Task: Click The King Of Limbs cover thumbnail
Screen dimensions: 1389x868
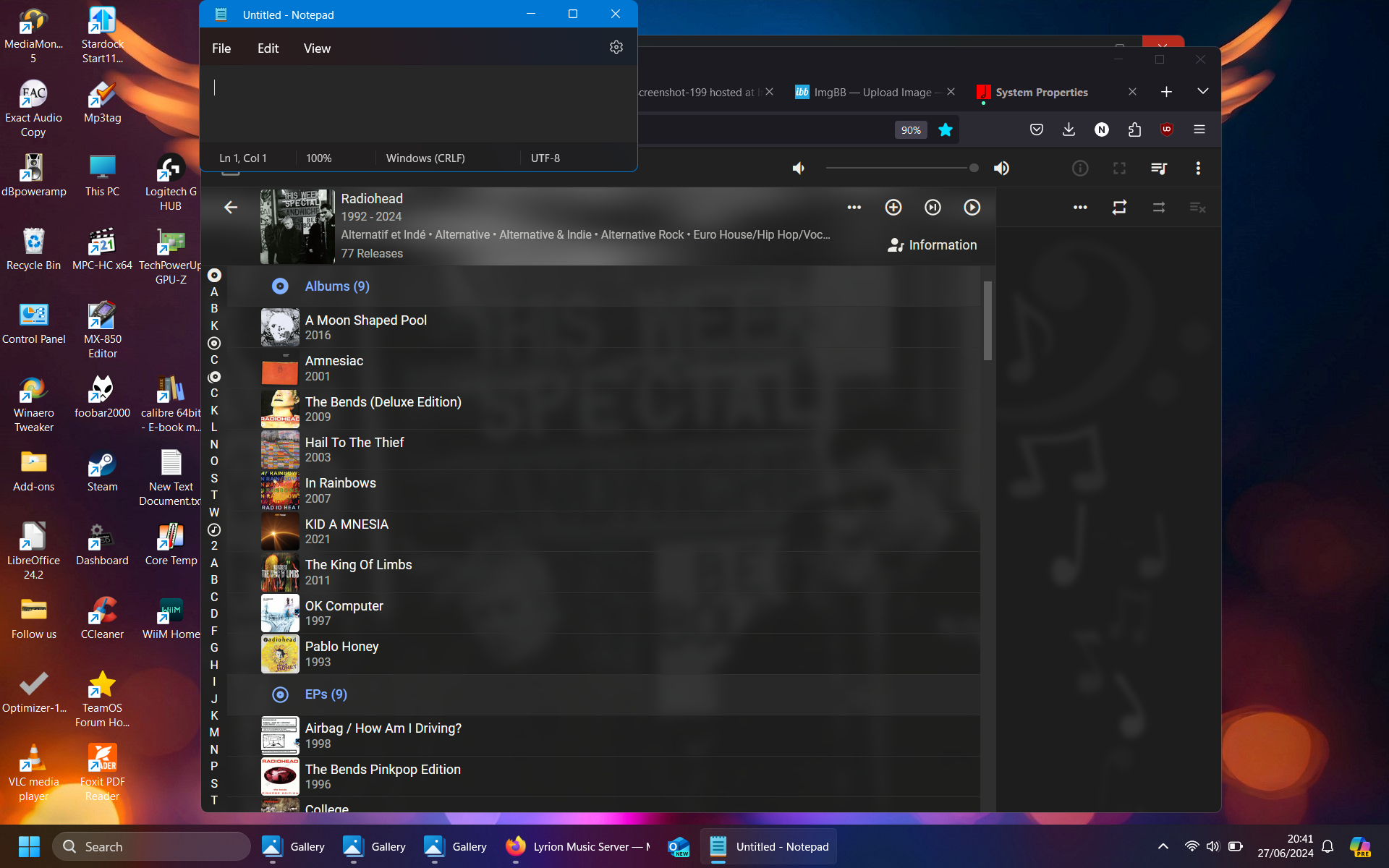Action: pyautogui.click(x=280, y=572)
